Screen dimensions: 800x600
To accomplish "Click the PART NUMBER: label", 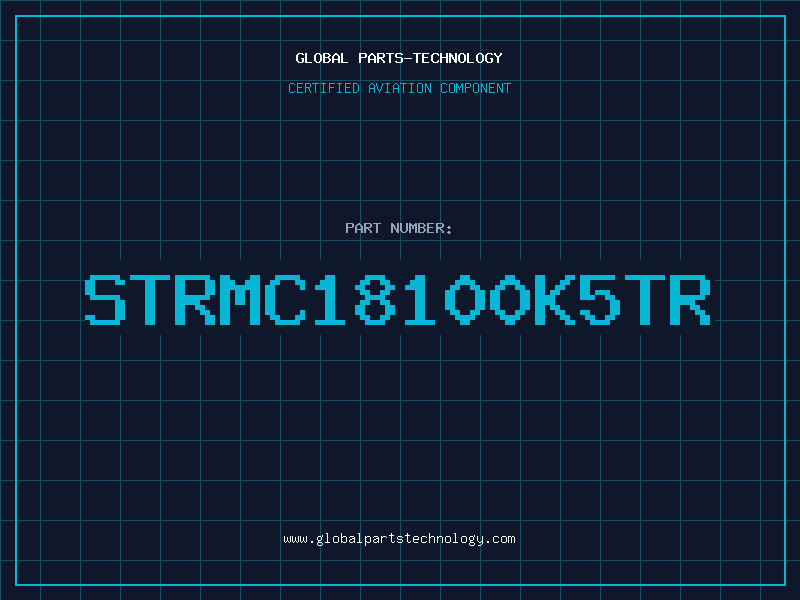I will [399, 228].
